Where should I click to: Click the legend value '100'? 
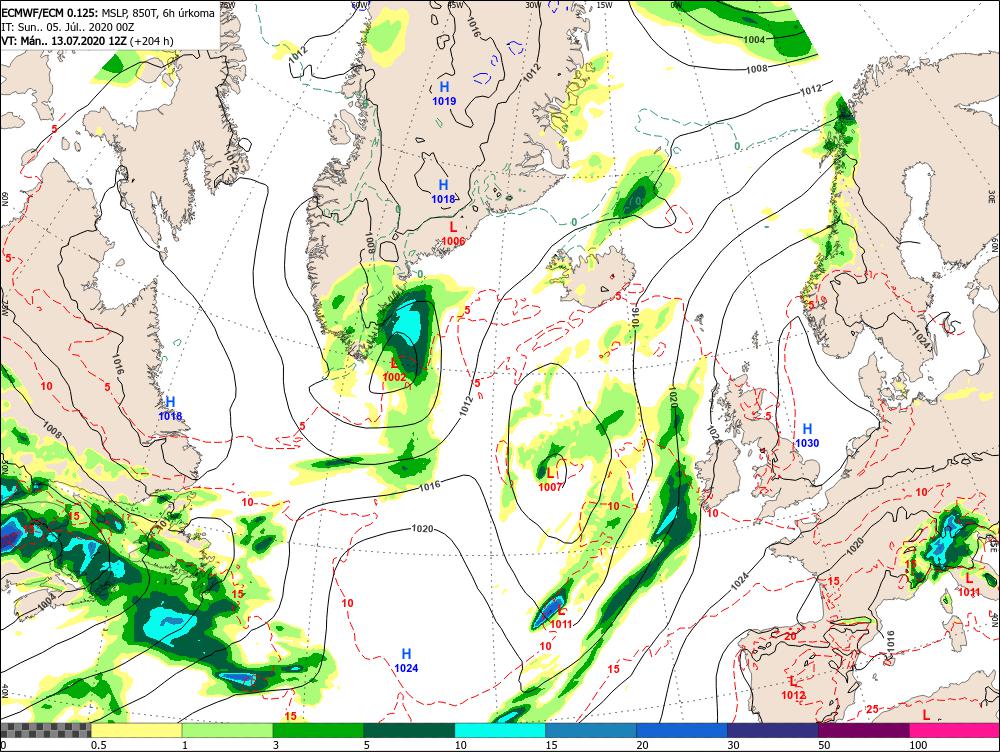[917, 745]
